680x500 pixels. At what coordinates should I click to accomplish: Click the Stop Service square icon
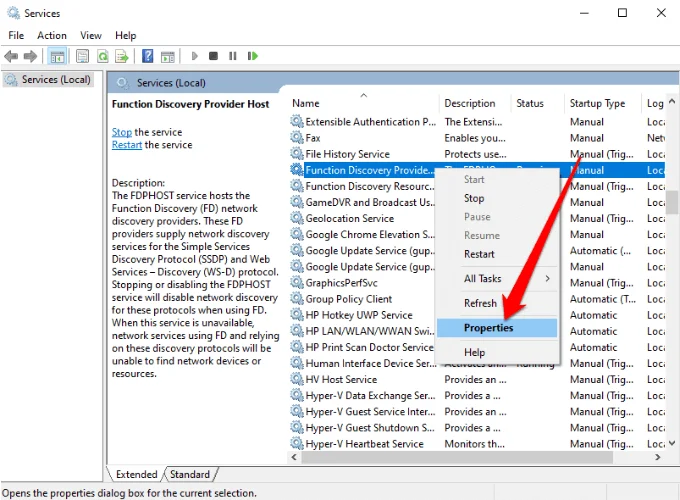pyautogui.click(x=213, y=56)
